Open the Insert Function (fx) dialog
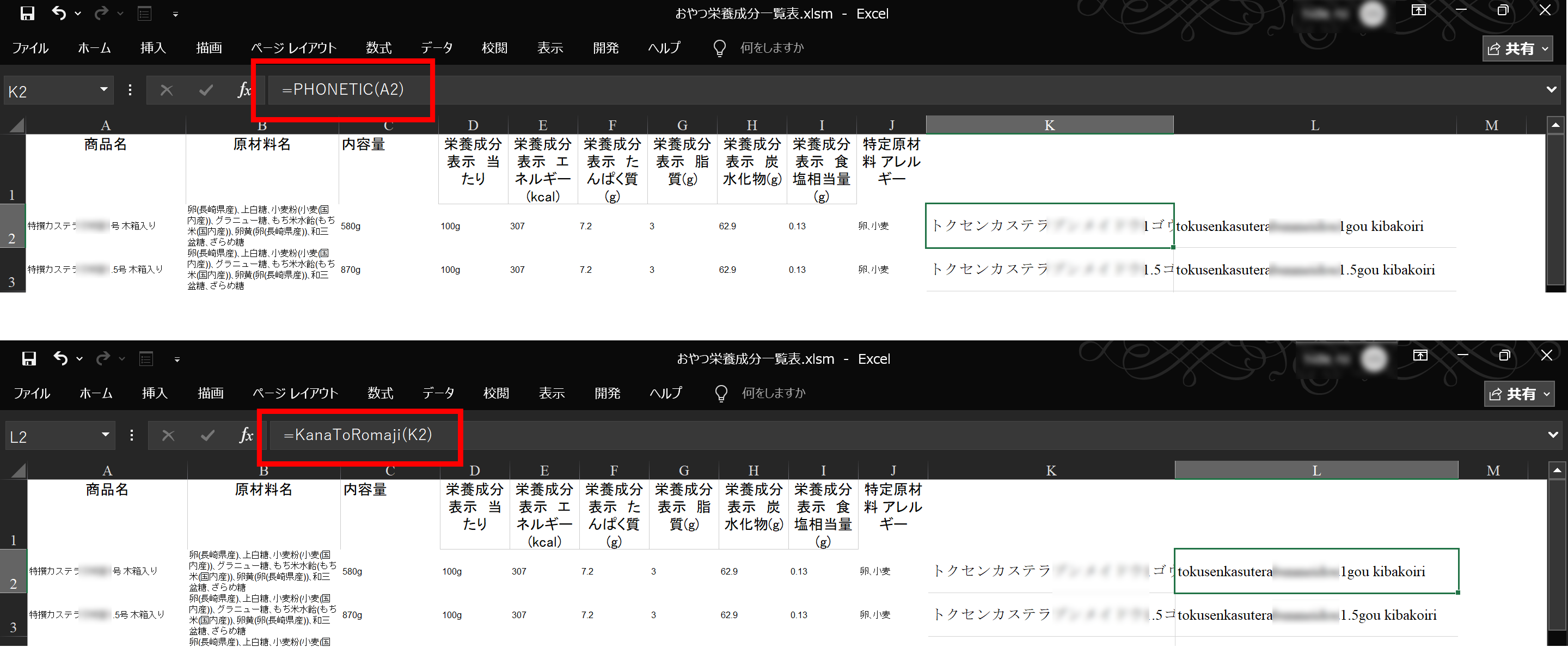 click(x=246, y=89)
